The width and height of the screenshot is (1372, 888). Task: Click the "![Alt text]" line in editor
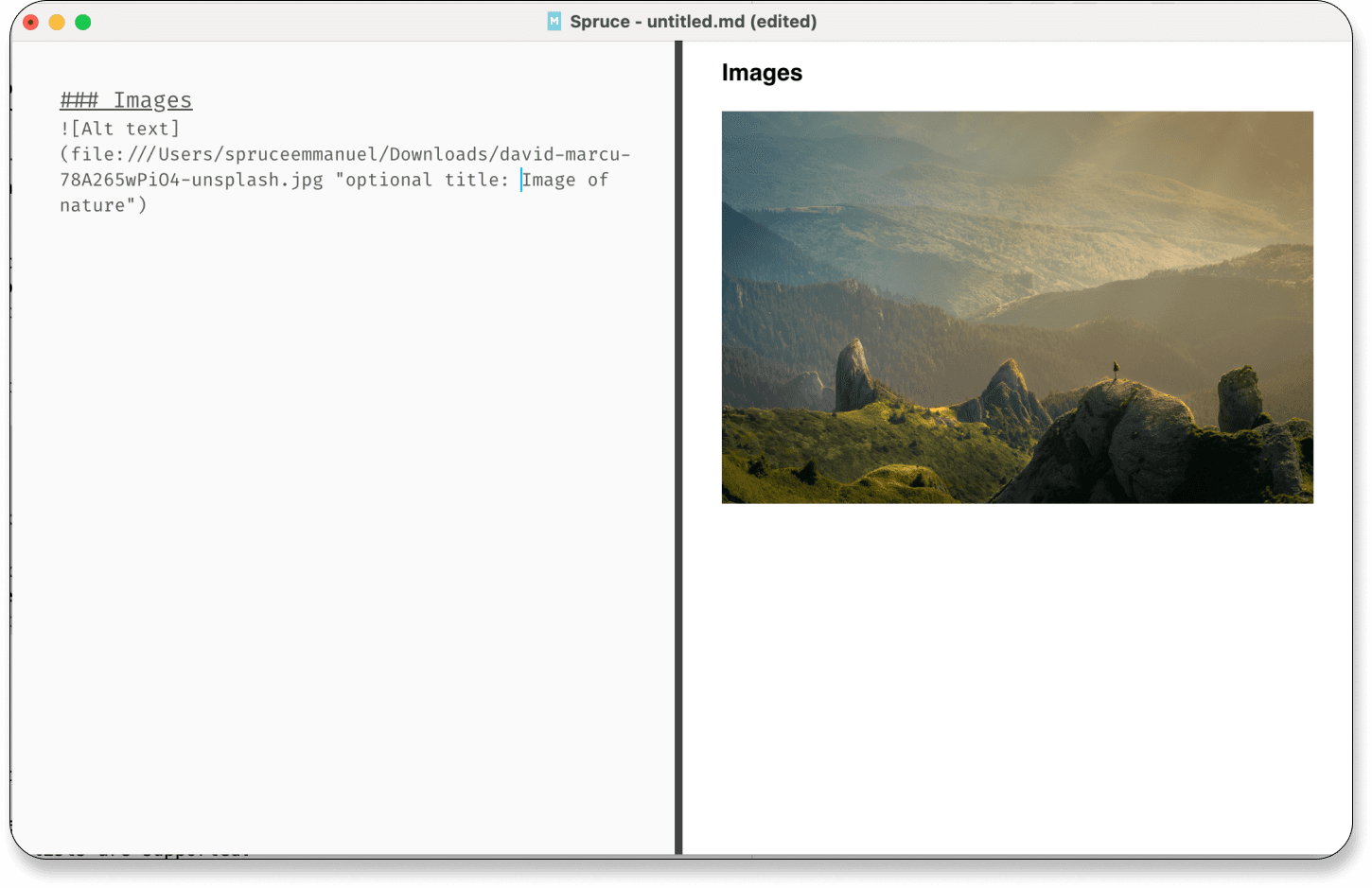(x=119, y=129)
